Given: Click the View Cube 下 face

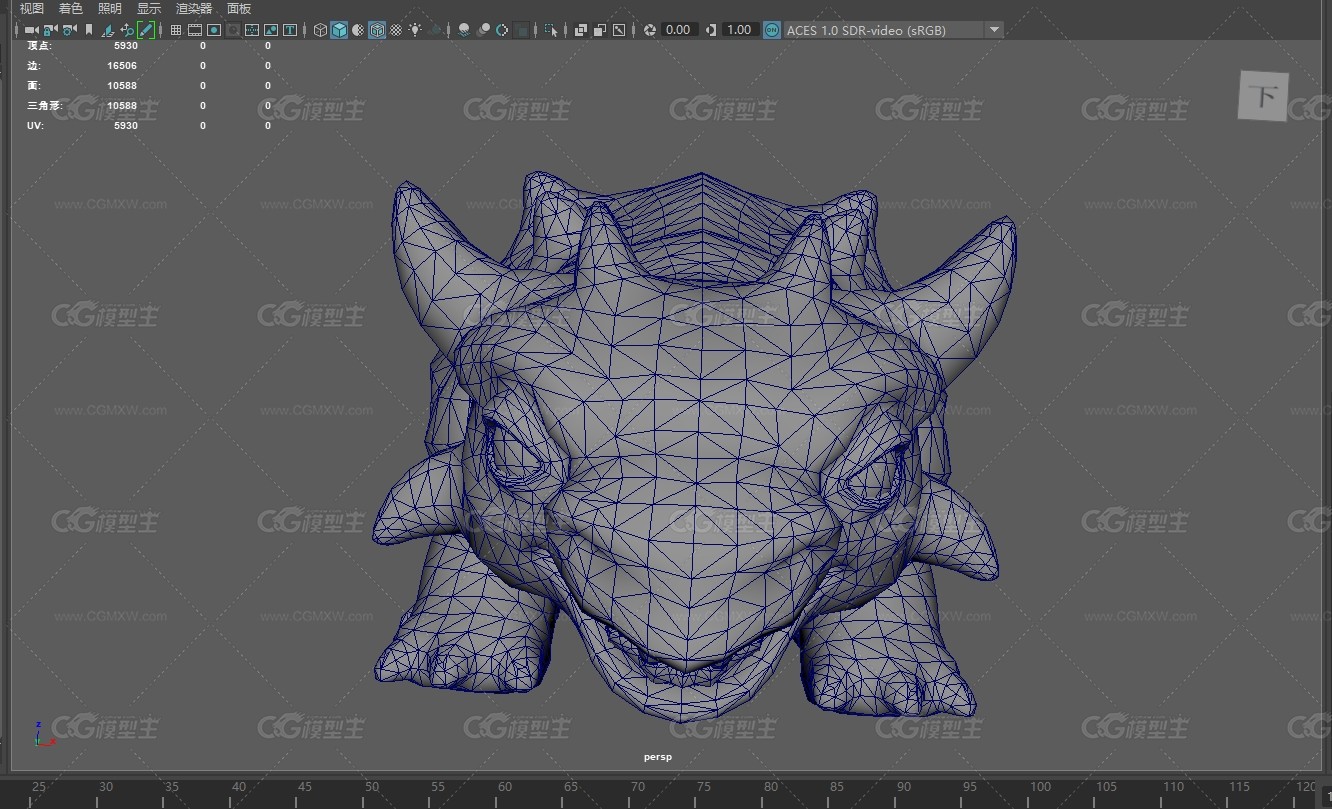Looking at the screenshot, I should point(1264,97).
